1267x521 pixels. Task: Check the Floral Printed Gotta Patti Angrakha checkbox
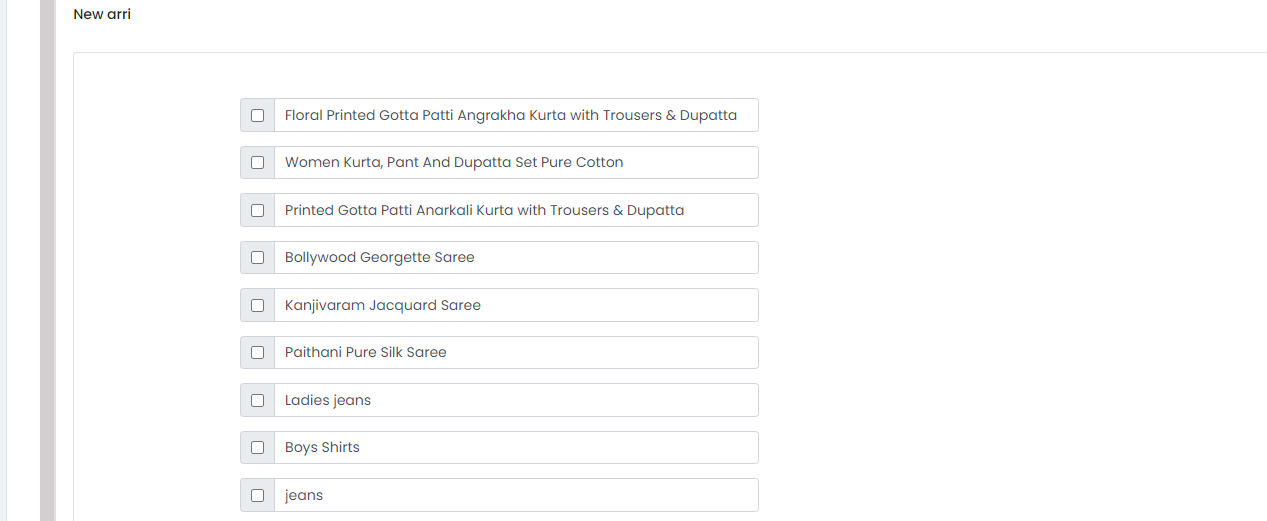point(257,115)
